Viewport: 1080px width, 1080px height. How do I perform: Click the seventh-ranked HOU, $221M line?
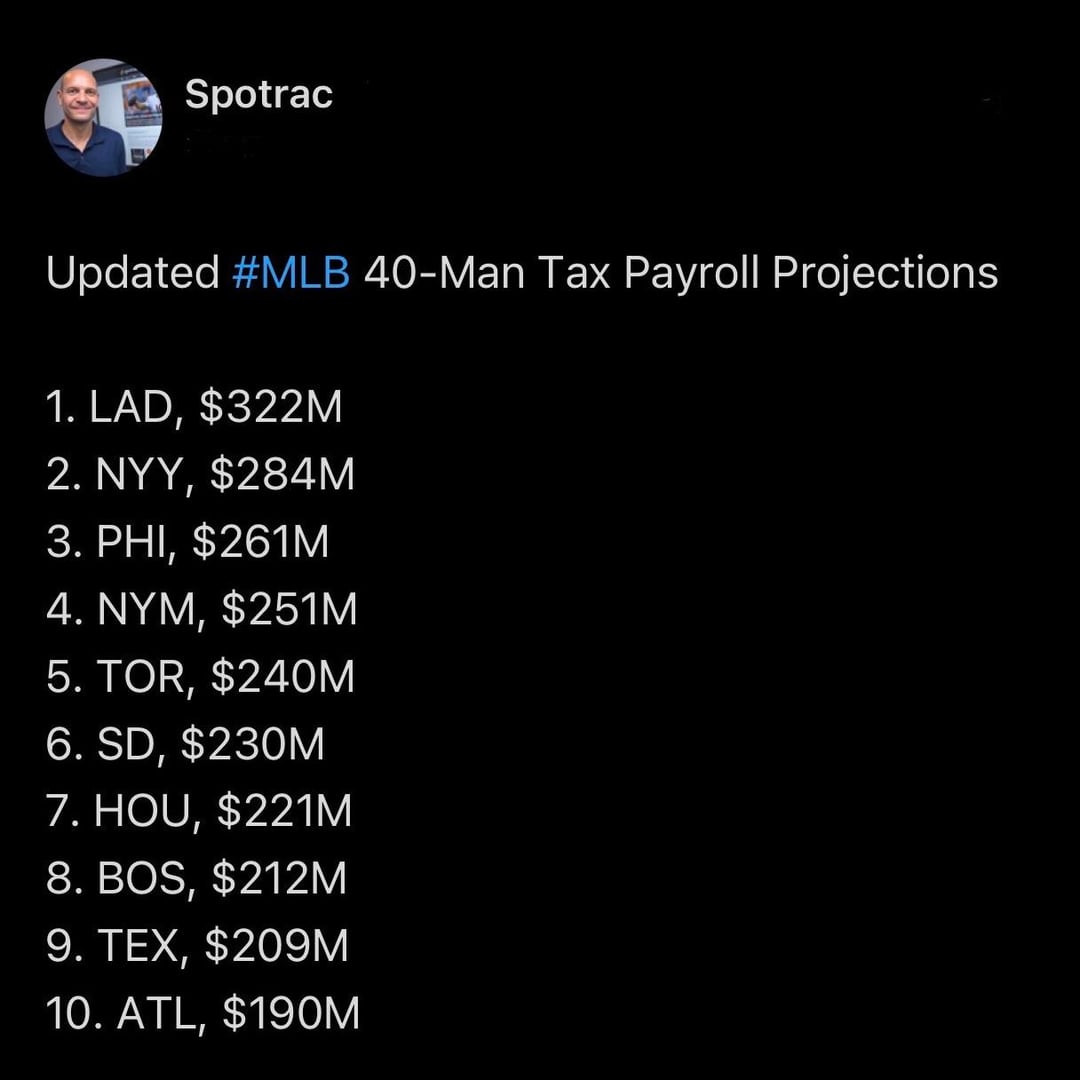(x=200, y=811)
